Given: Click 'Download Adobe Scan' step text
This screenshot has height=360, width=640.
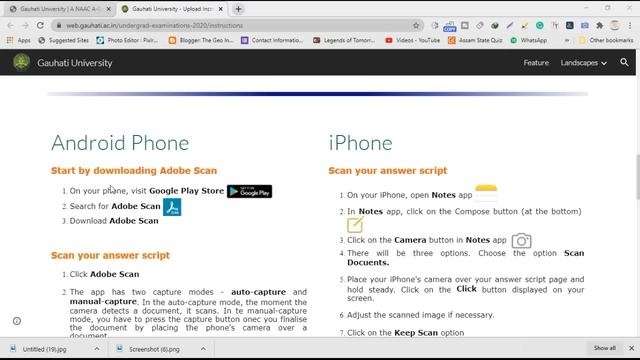Looking at the screenshot, I should click(x=114, y=221).
